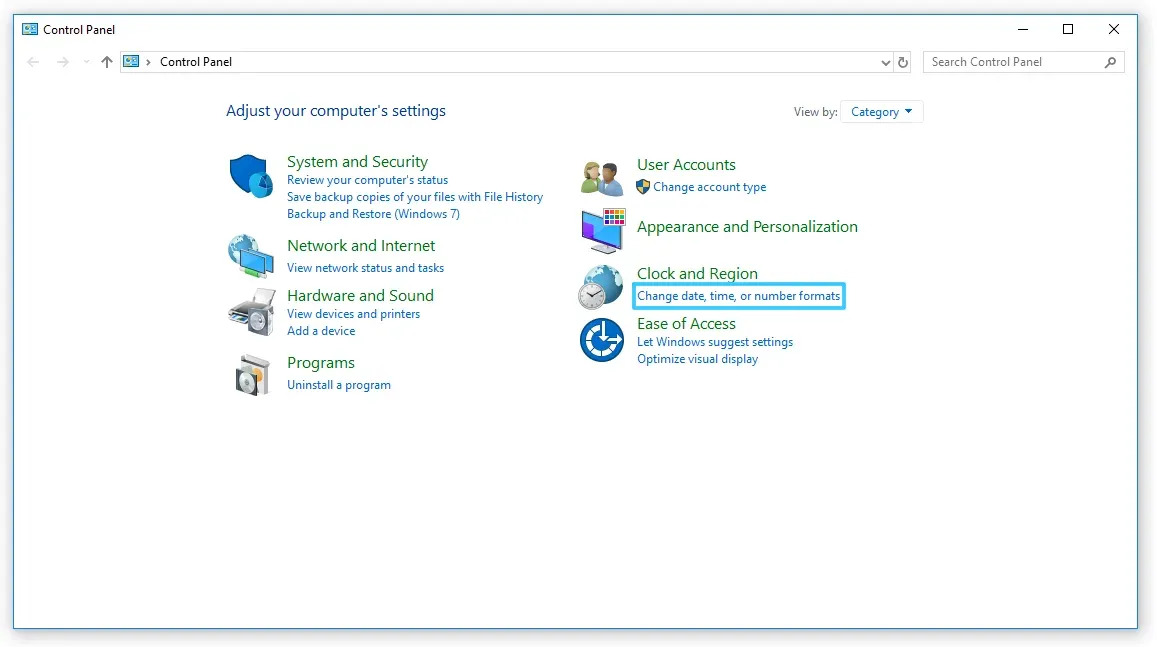Click the Control Panel title bar icon

[30, 30]
